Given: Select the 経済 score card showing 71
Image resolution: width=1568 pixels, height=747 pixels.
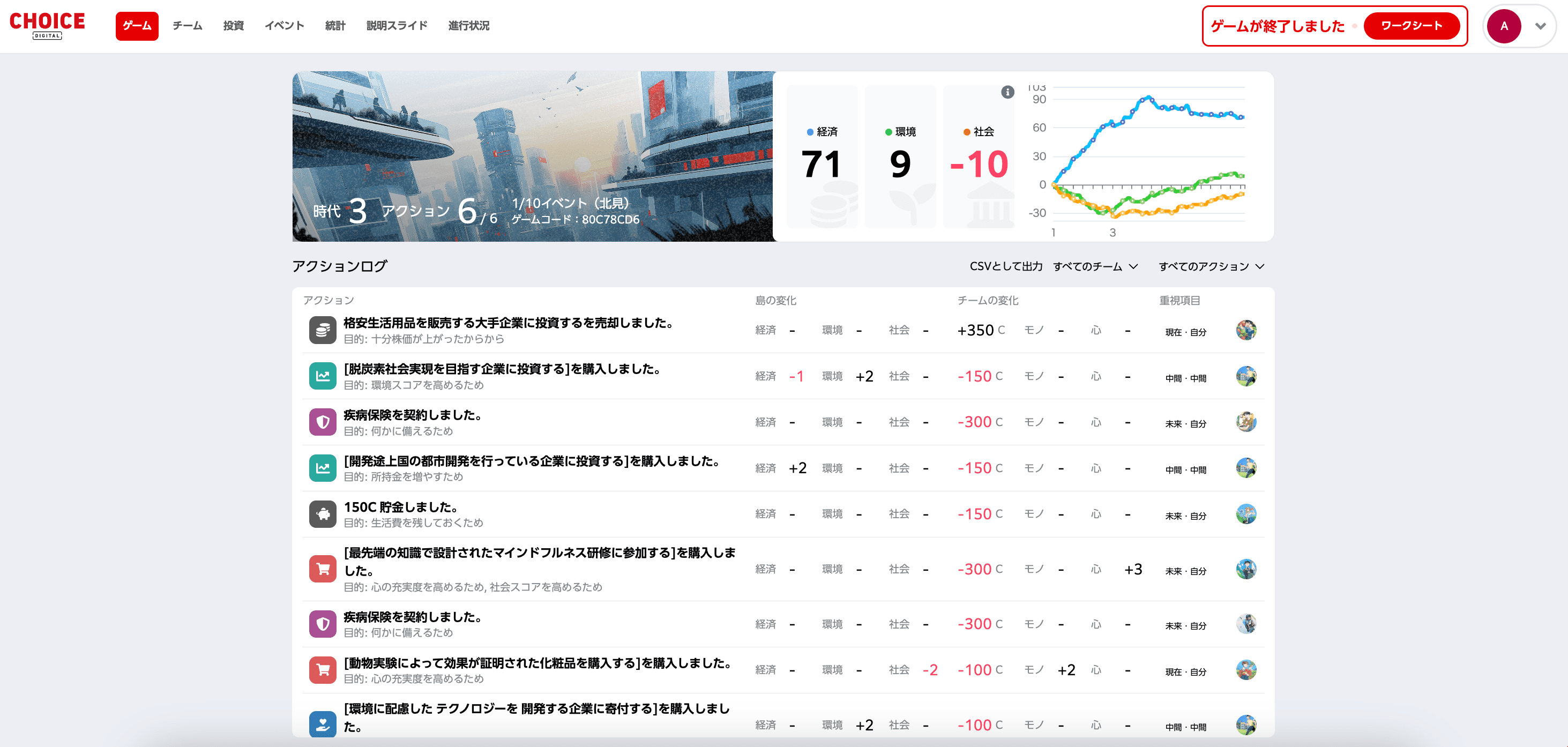Looking at the screenshot, I should tap(822, 157).
